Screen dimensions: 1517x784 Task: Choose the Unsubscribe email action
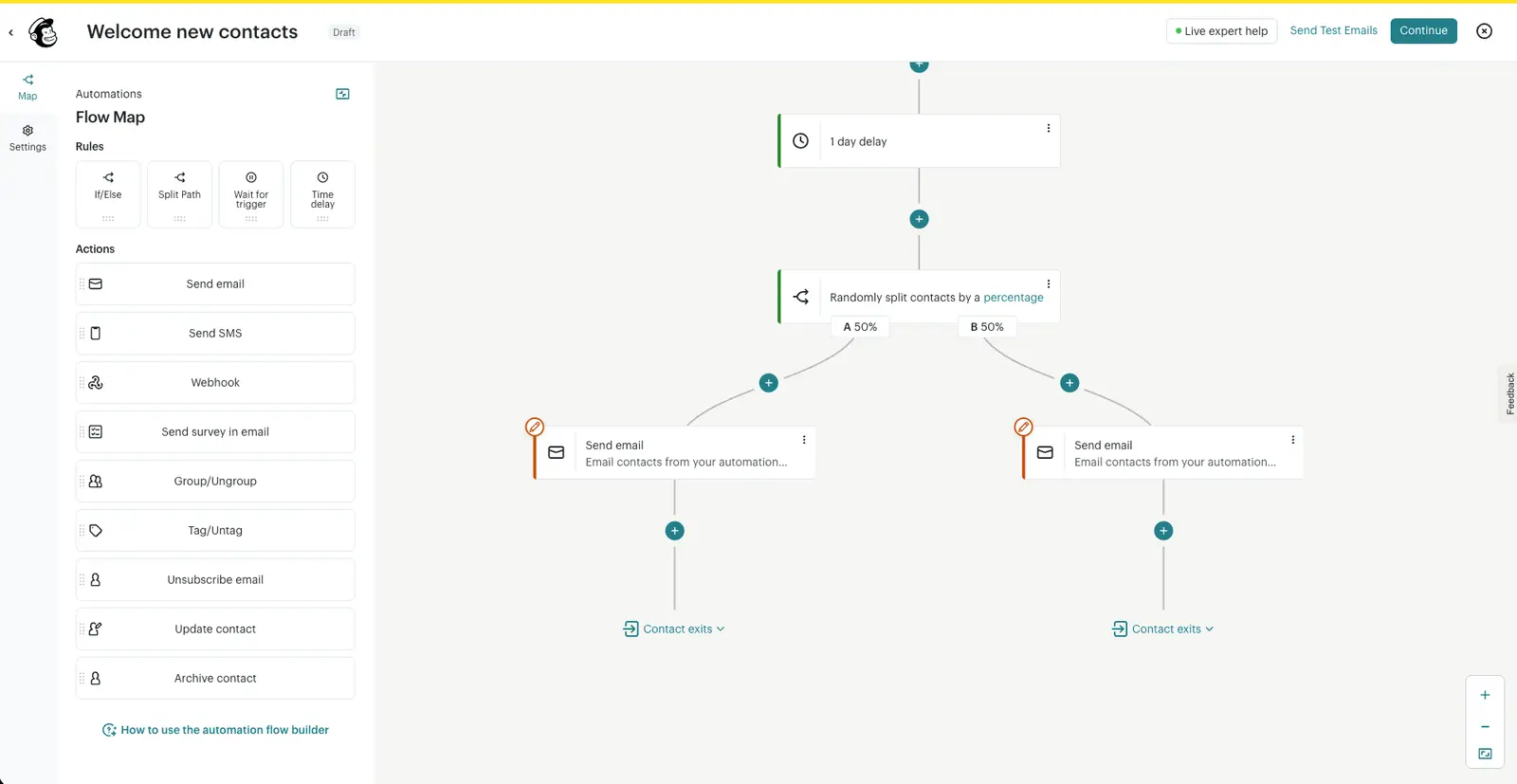click(x=215, y=579)
